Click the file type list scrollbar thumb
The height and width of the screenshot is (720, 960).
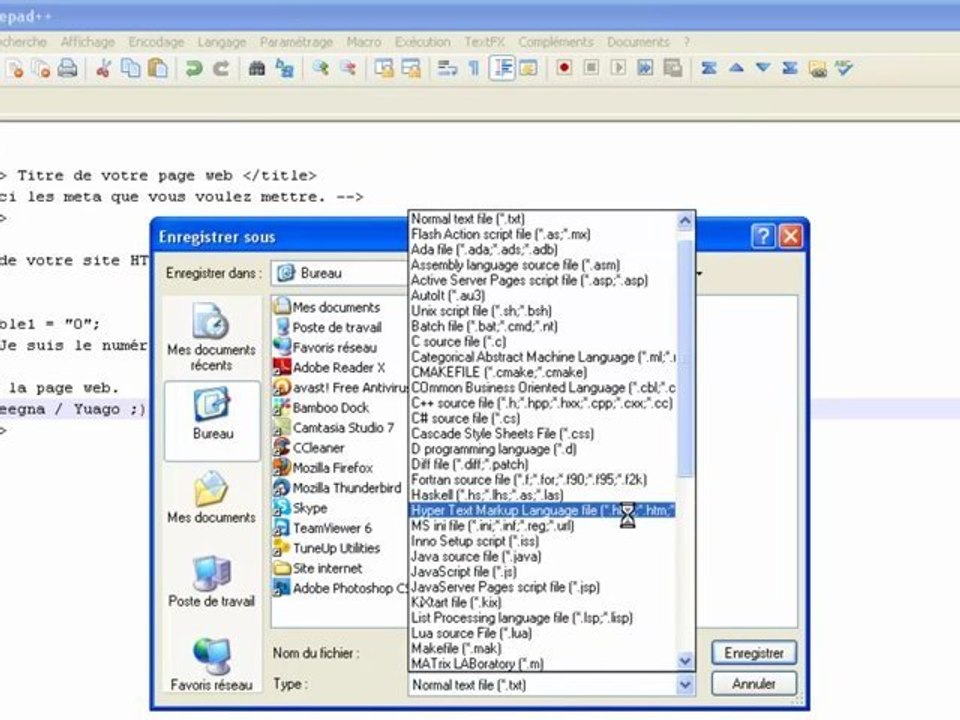tap(685, 358)
